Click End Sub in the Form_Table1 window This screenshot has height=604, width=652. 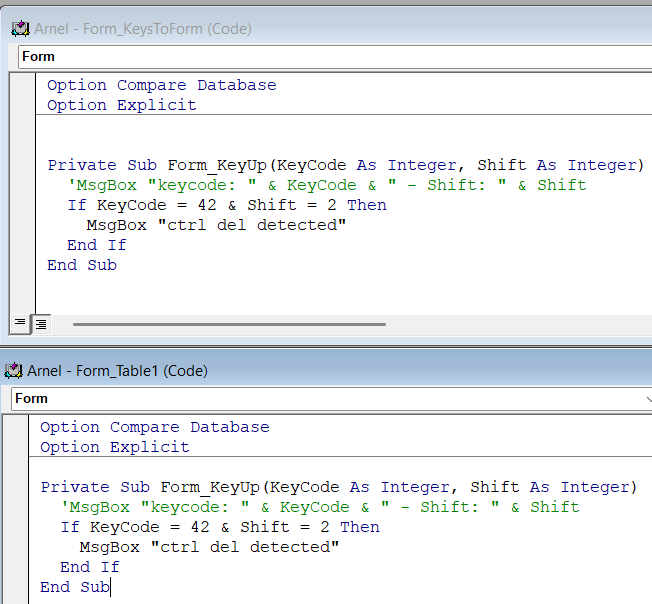pos(75,587)
